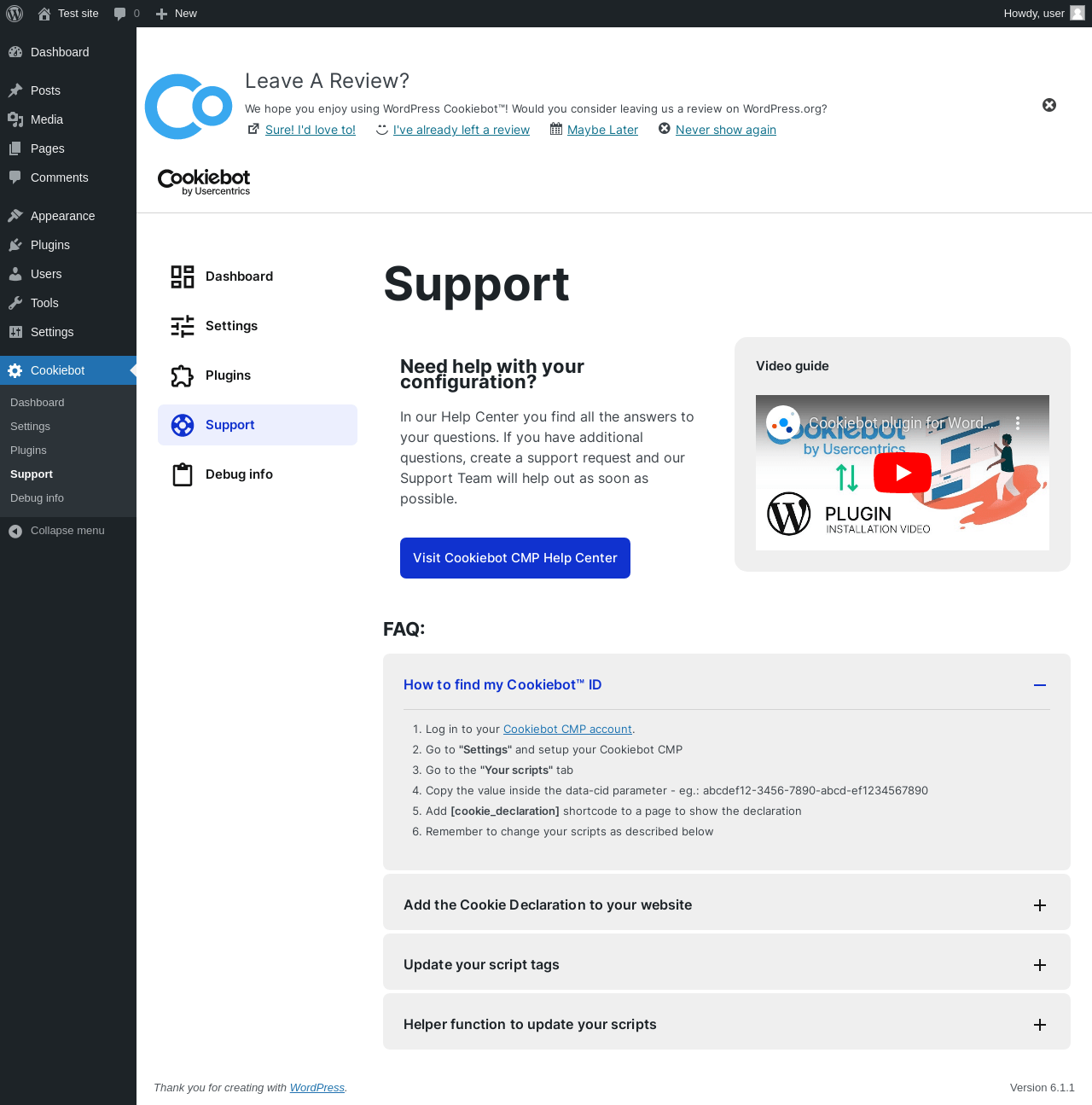Image resolution: width=1092 pixels, height=1105 pixels.
Task: Expand Add the Cookie Declaration to your website
Action: (x=1040, y=905)
